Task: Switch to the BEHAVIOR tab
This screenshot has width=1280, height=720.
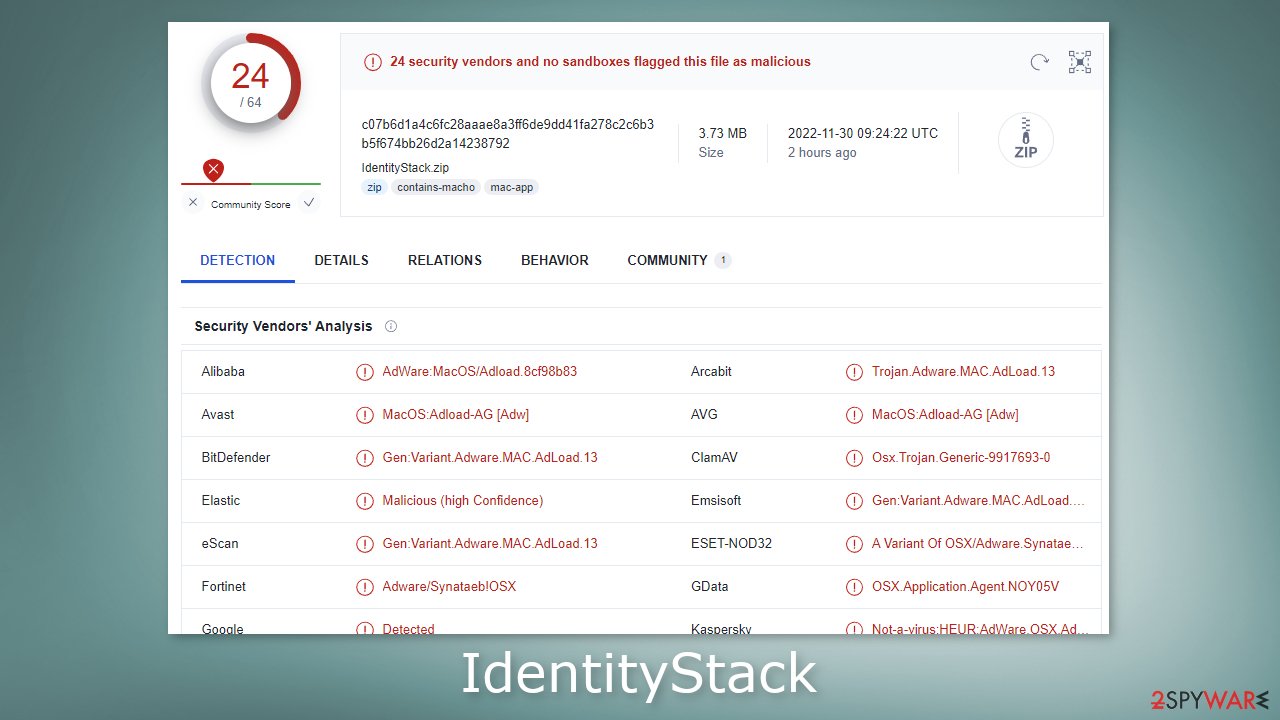Action: [554, 260]
